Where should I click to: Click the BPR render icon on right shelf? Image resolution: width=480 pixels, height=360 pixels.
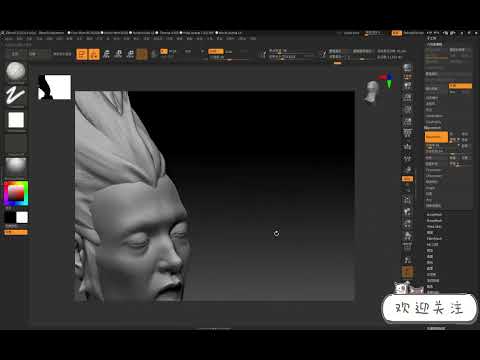pos(407,69)
